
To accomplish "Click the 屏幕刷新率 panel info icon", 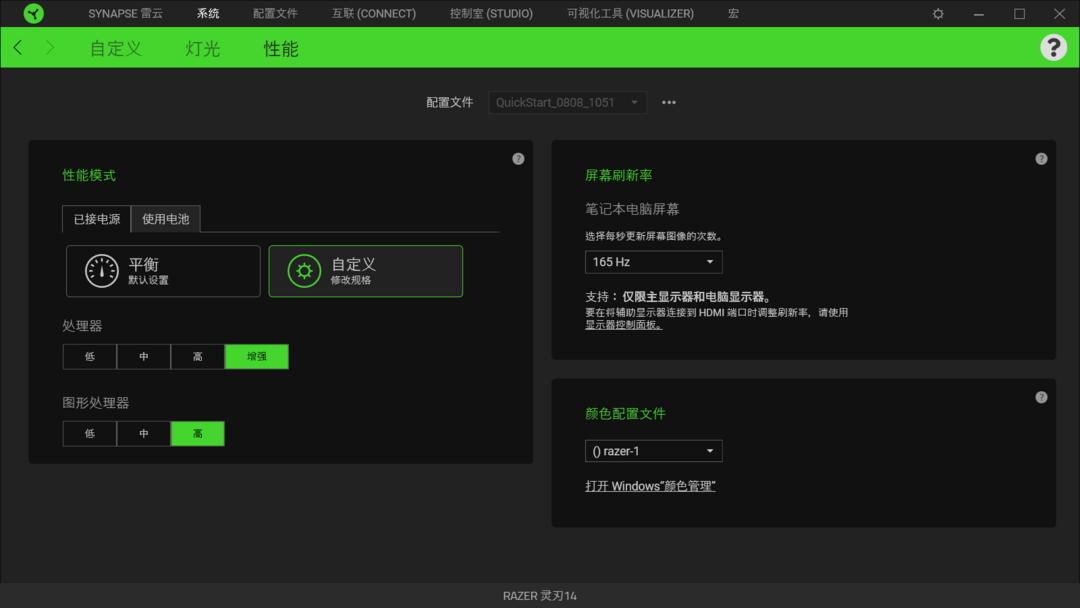I will pyautogui.click(x=1041, y=158).
